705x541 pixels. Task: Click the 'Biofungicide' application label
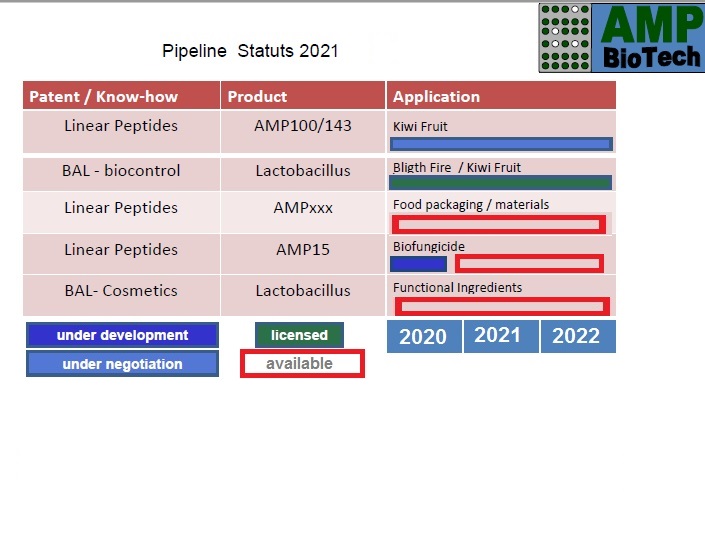428,246
